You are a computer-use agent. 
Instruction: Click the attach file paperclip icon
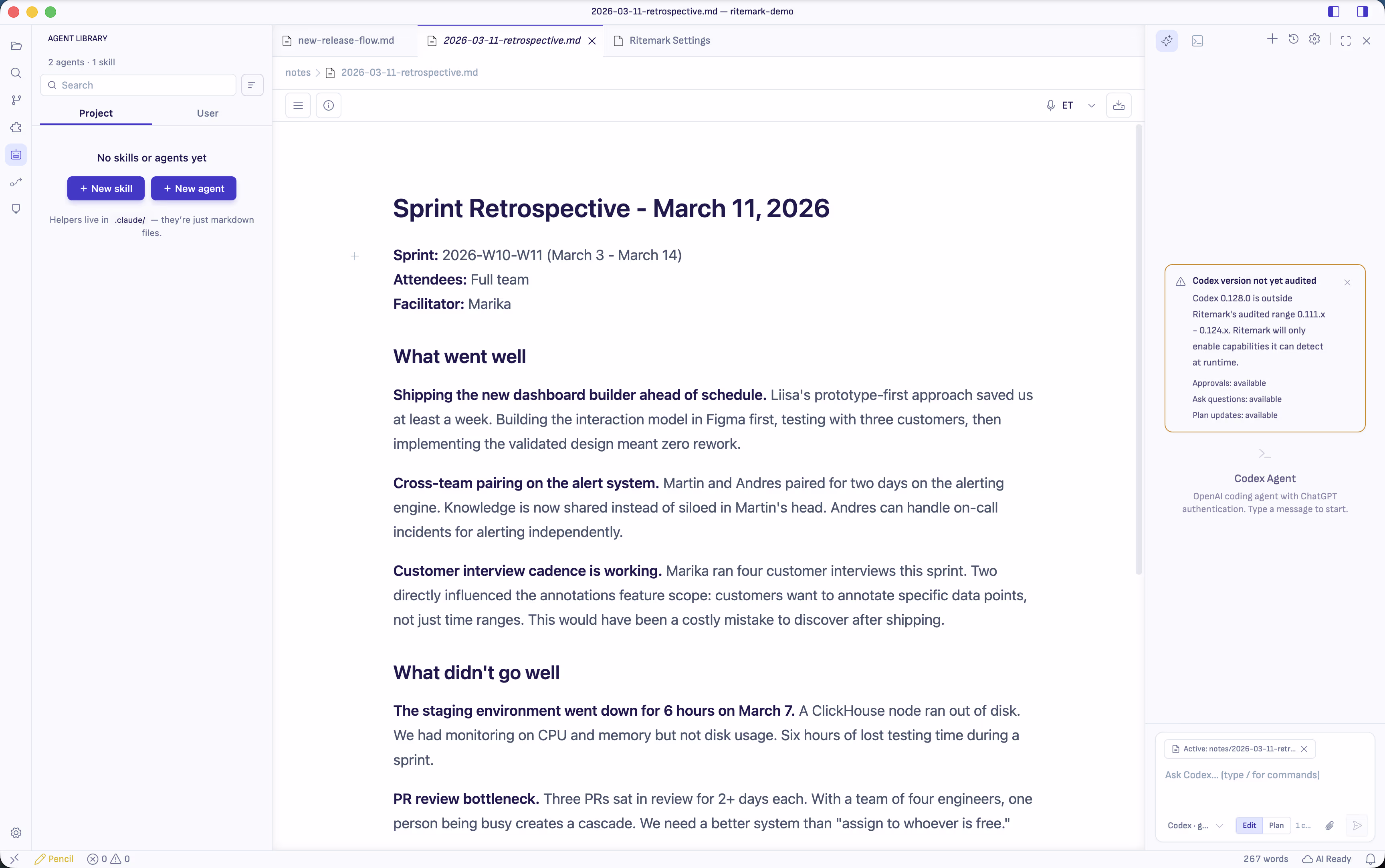[x=1329, y=826]
